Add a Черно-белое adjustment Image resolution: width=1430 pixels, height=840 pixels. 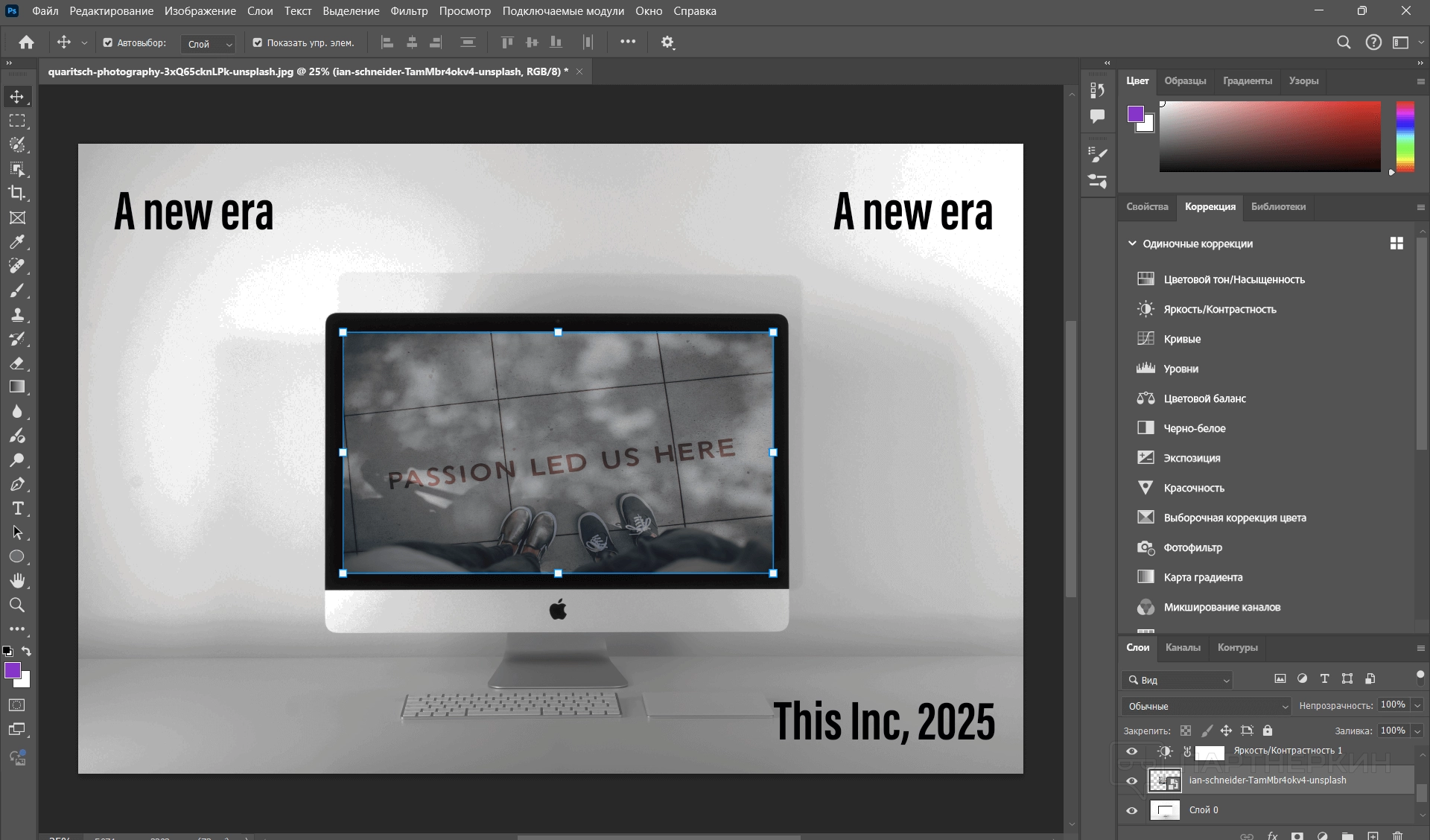pyautogui.click(x=1194, y=428)
